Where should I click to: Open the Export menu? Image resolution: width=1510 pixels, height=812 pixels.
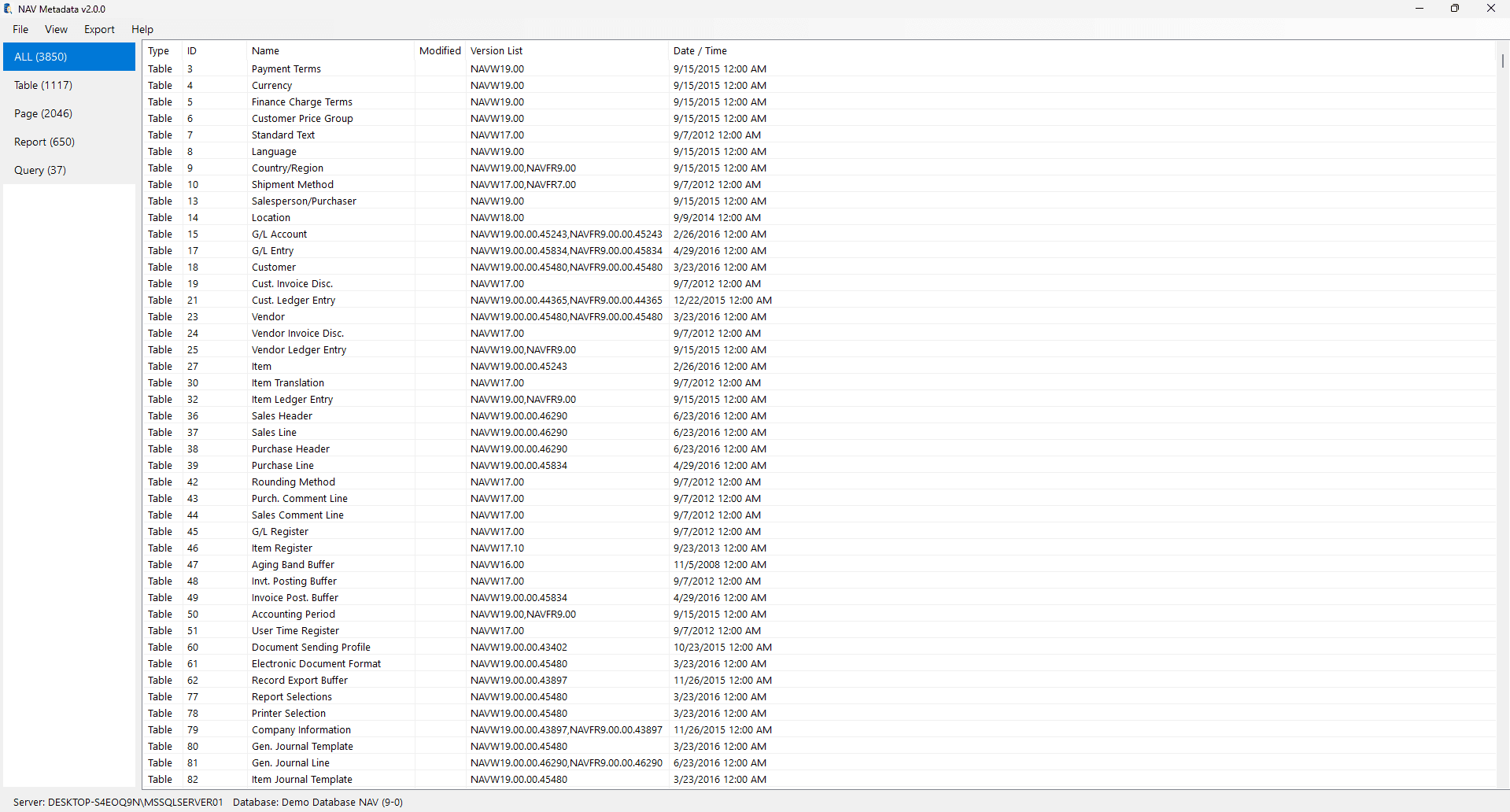tap(99, 29)
